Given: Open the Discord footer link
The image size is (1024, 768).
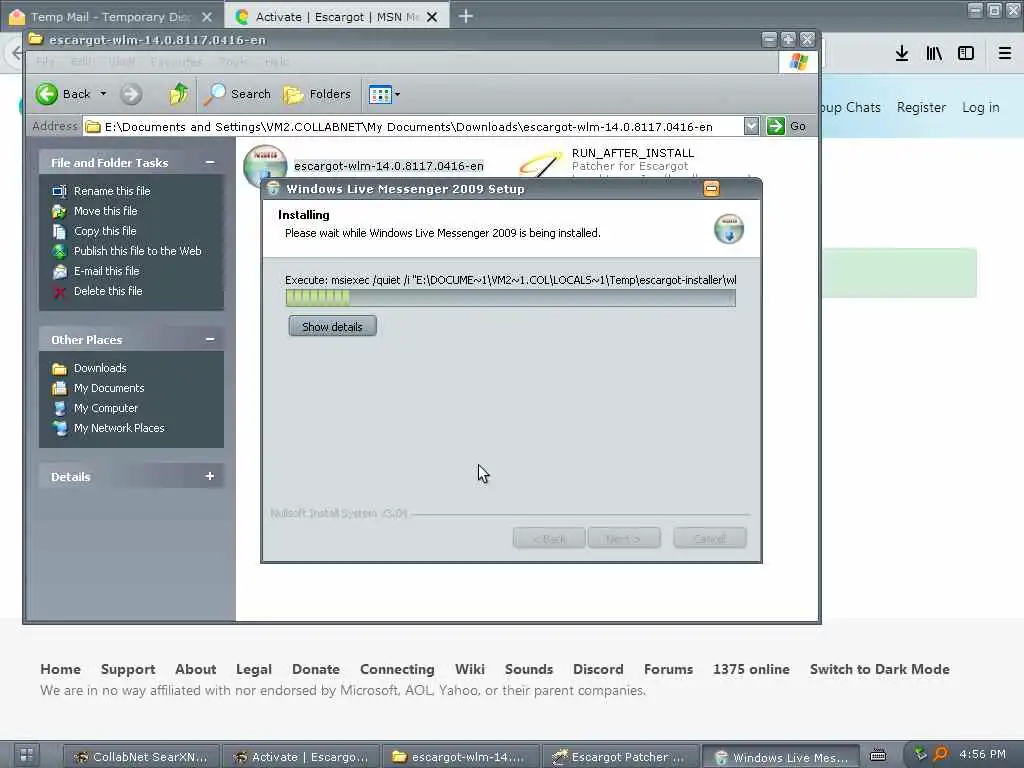Looking at the screenshot, I should 598,669.
